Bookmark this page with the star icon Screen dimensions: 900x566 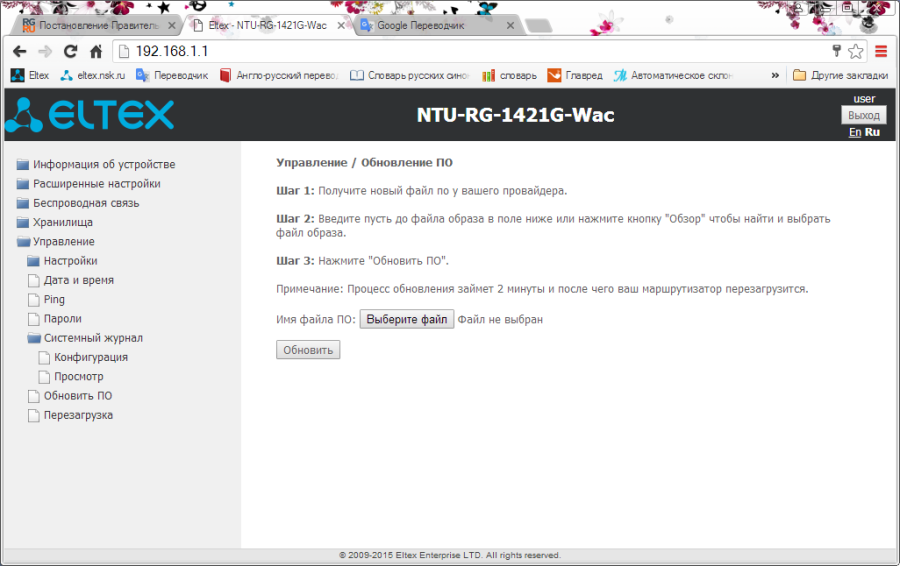coord(855,52)
